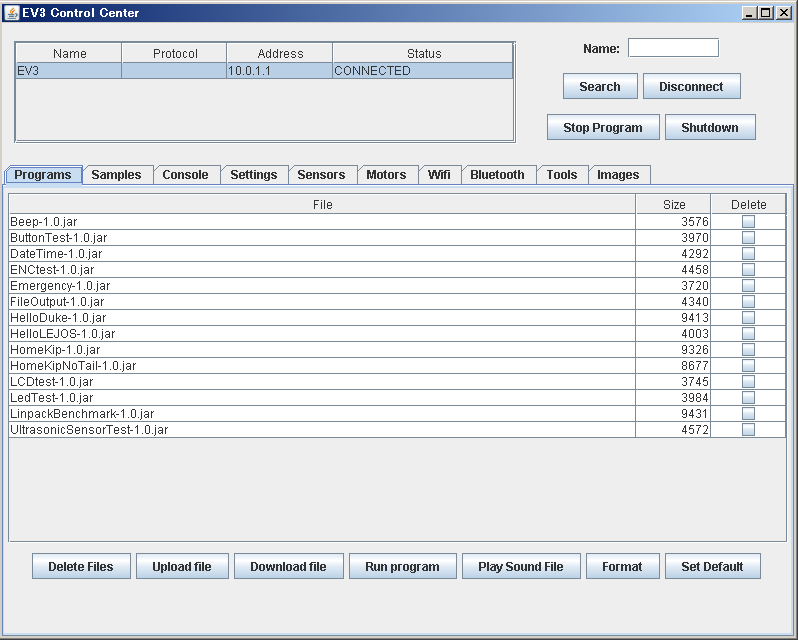
Task: Open the Bluetooth tab
Action: 497,174
